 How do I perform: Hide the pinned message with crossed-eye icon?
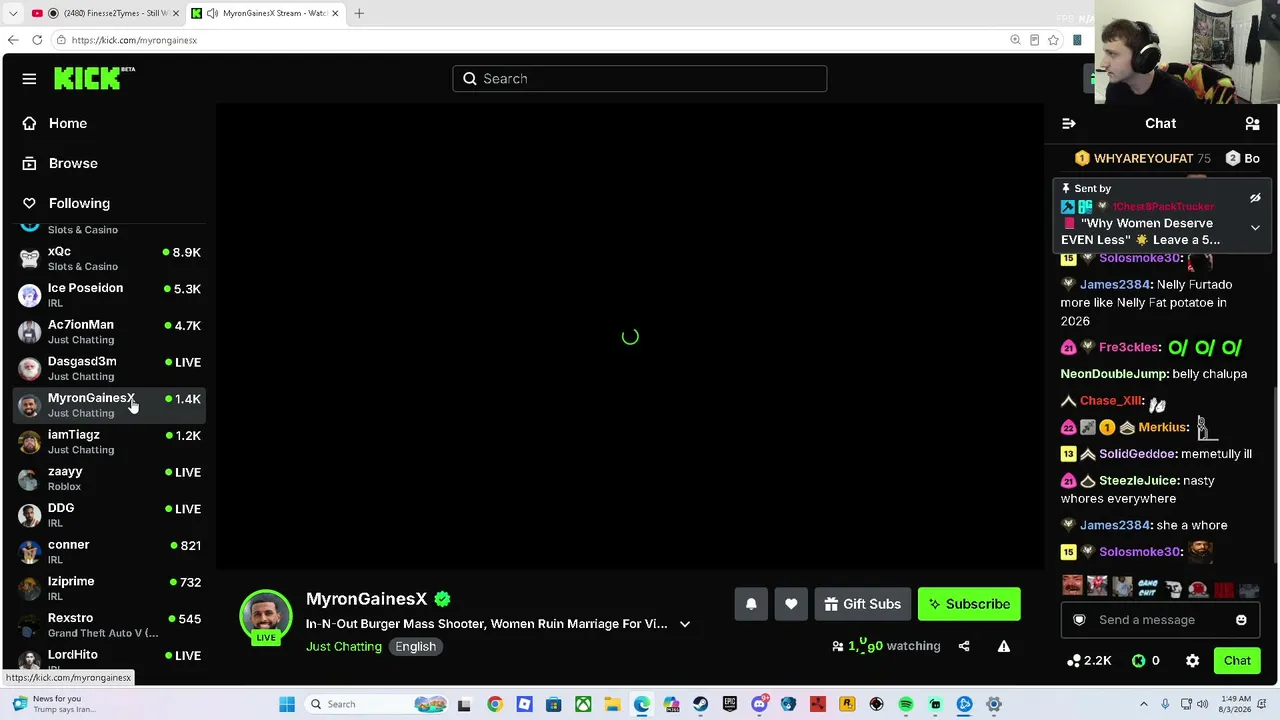coord(1255,198)
